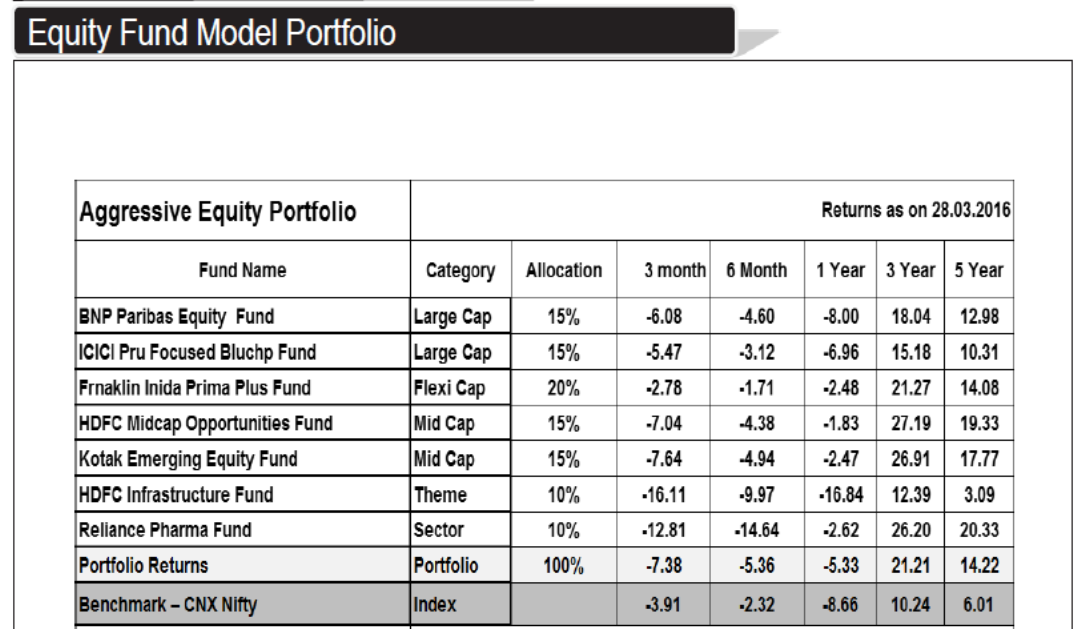Image resolution: width=1085 pixels, height=629 pixels.
Task: Click HDFC Midcap Opportunities Fund name
Action: [x=205, y=423]
